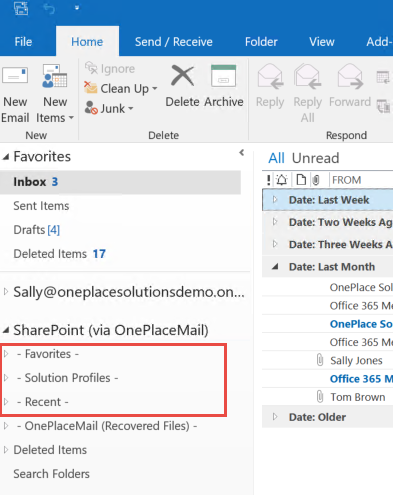Open the Folder ribbon tab
Image resolution: width=393 pixels, height=495 pixels.
click(261, 42)
